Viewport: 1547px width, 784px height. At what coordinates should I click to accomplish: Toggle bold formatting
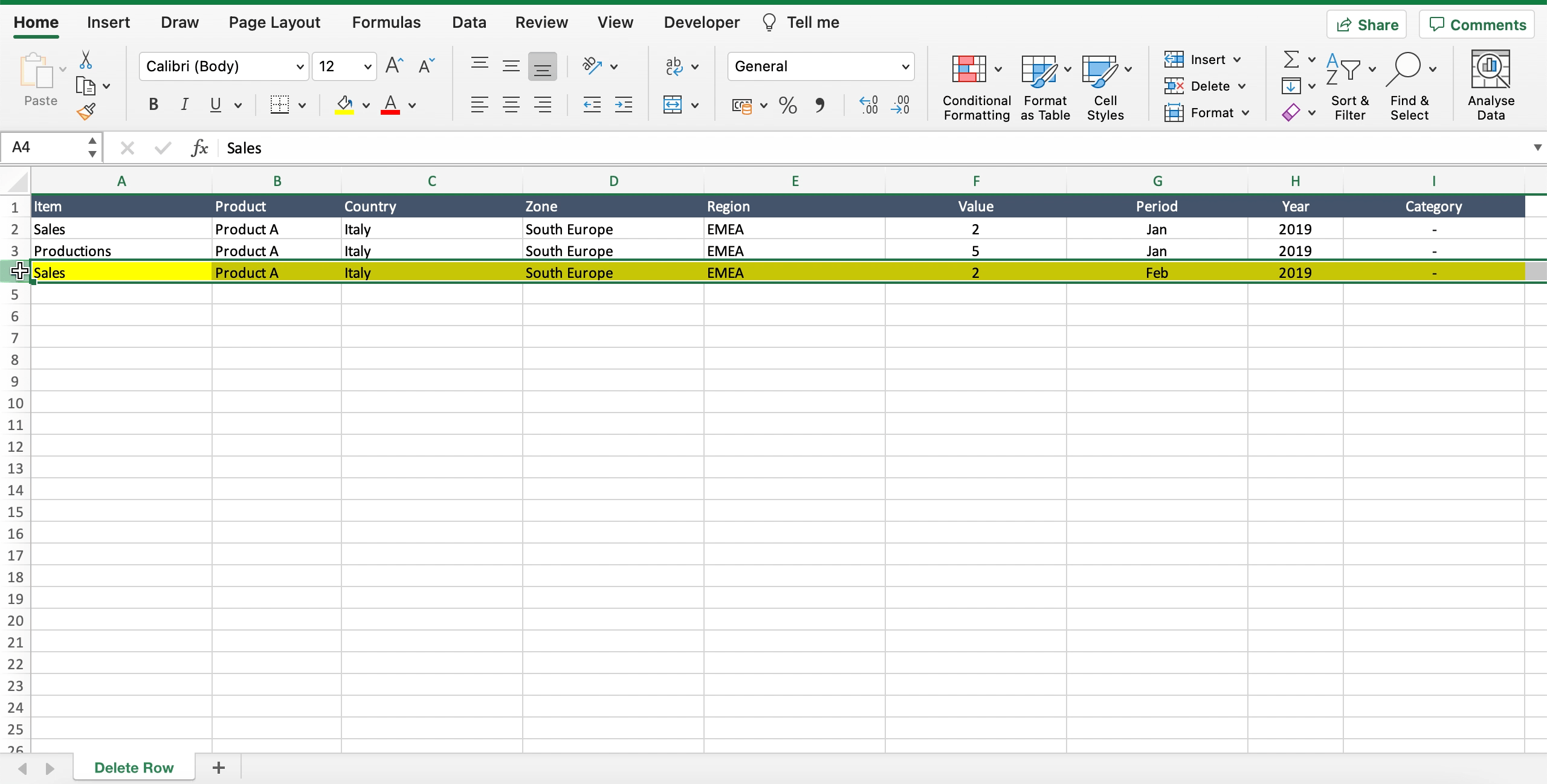click(x=152, y=104)
